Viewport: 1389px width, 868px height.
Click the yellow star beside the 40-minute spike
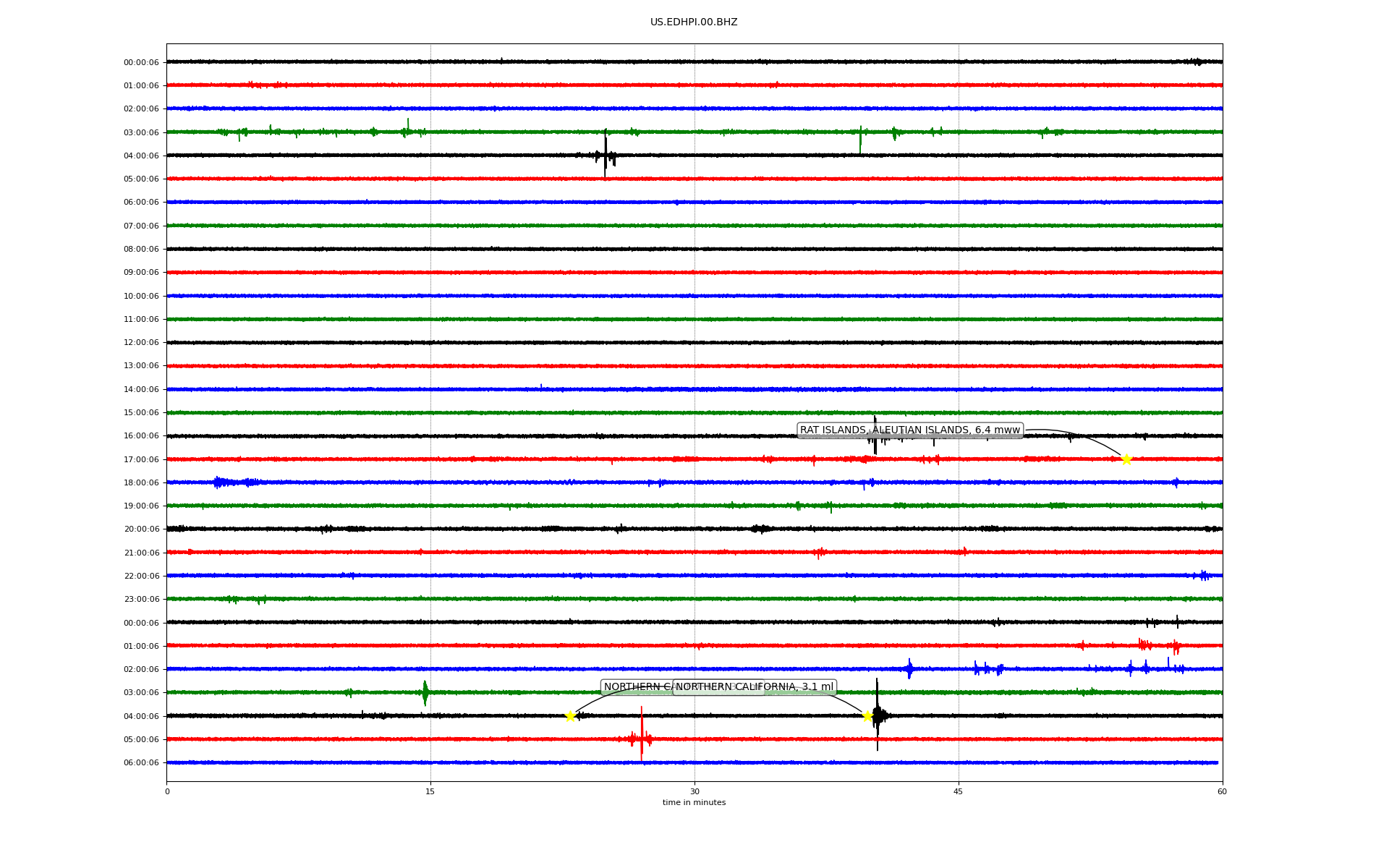pyautogui.click(x=867, y=716)
